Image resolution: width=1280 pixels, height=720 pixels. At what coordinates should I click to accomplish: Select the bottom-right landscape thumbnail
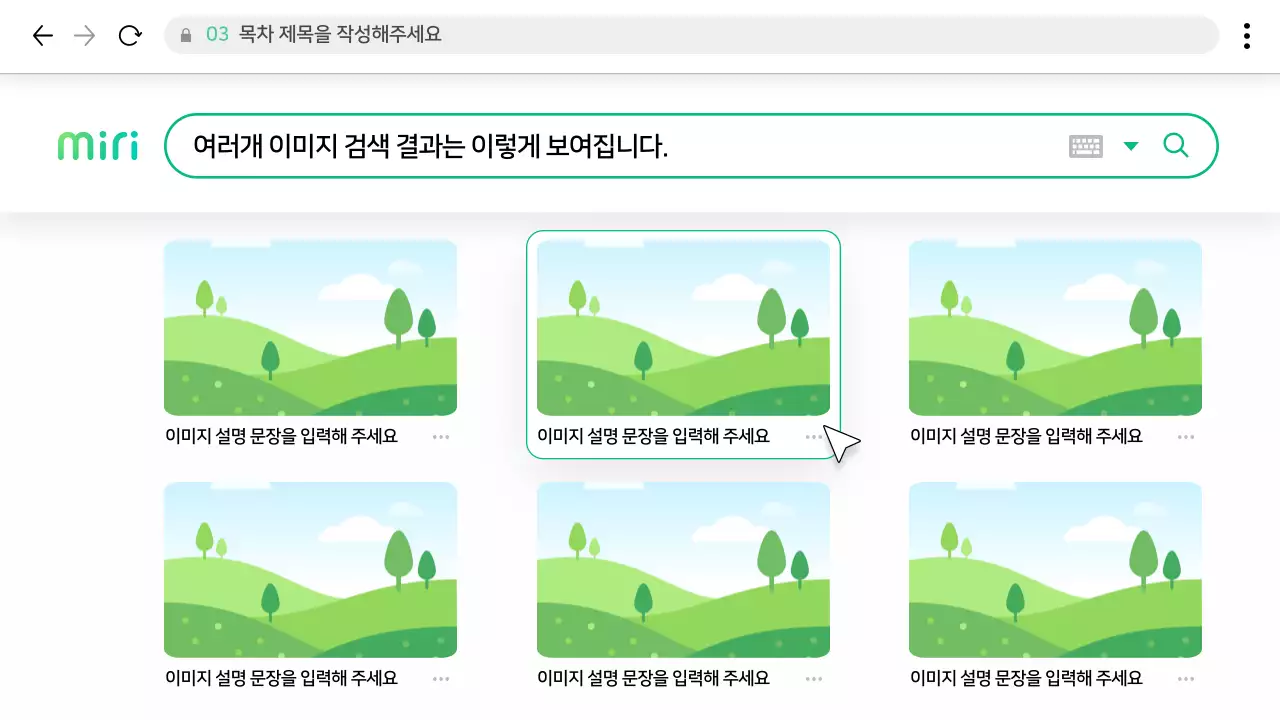pos(1054,569)
